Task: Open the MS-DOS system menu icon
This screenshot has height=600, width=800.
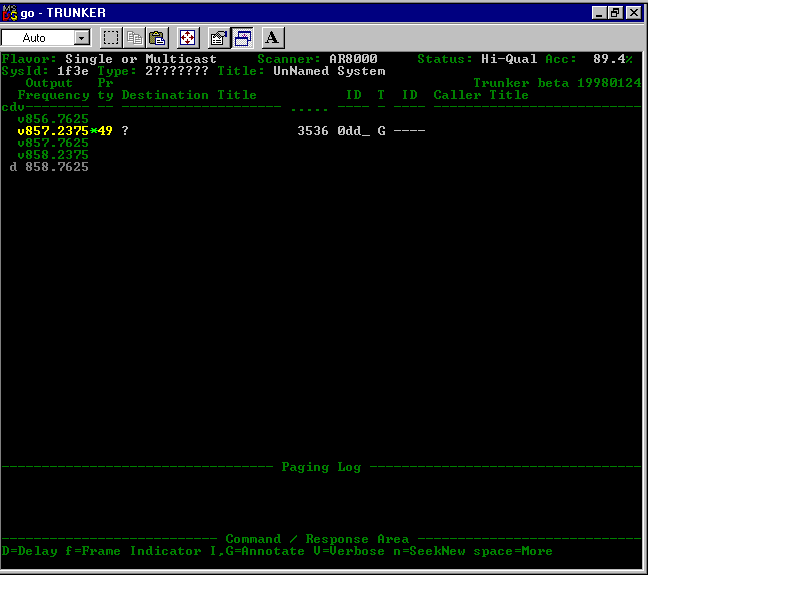Action: (x=10, y=13)
